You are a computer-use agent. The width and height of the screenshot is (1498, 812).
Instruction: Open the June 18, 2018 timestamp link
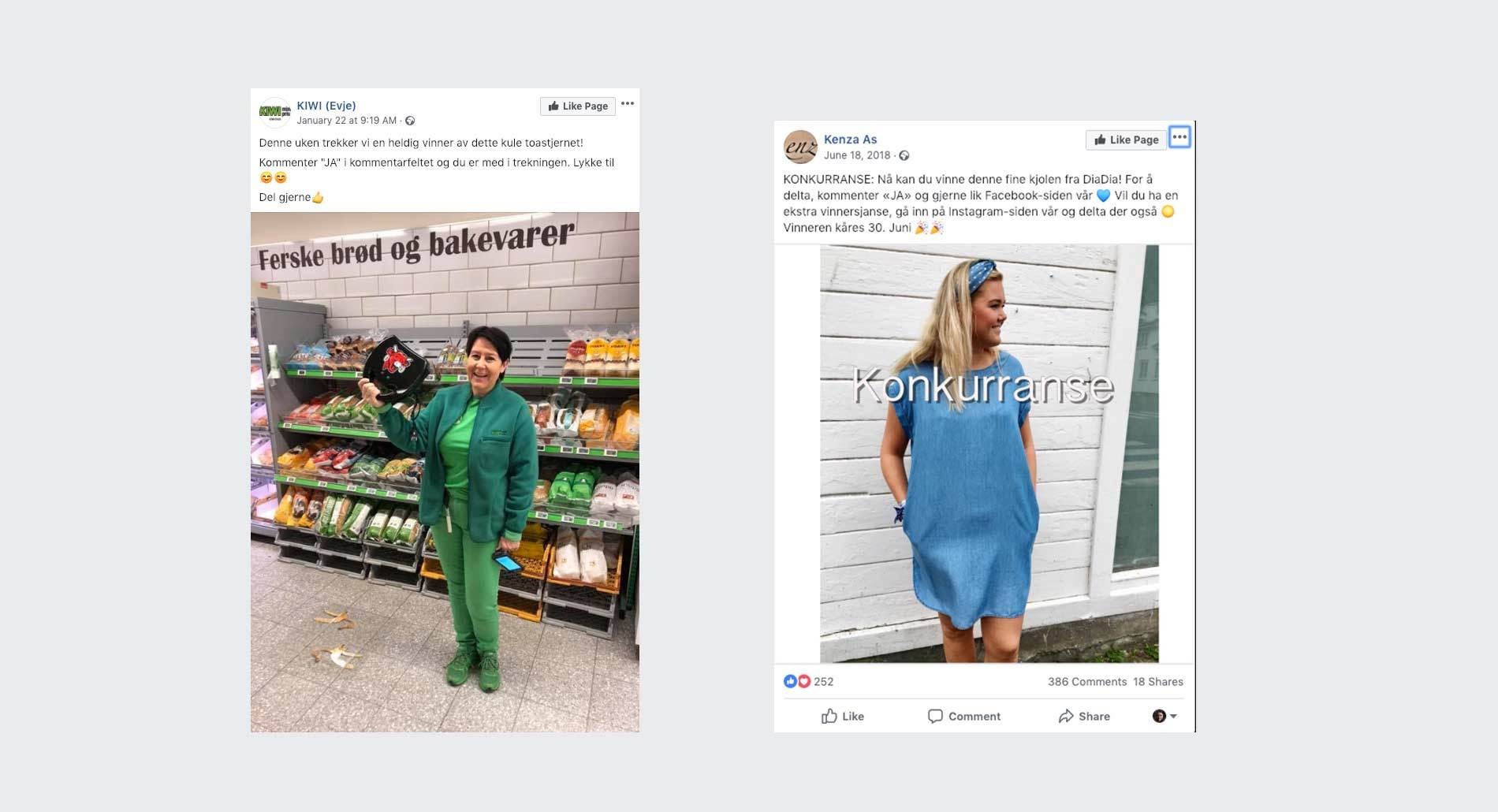[857, 155]
